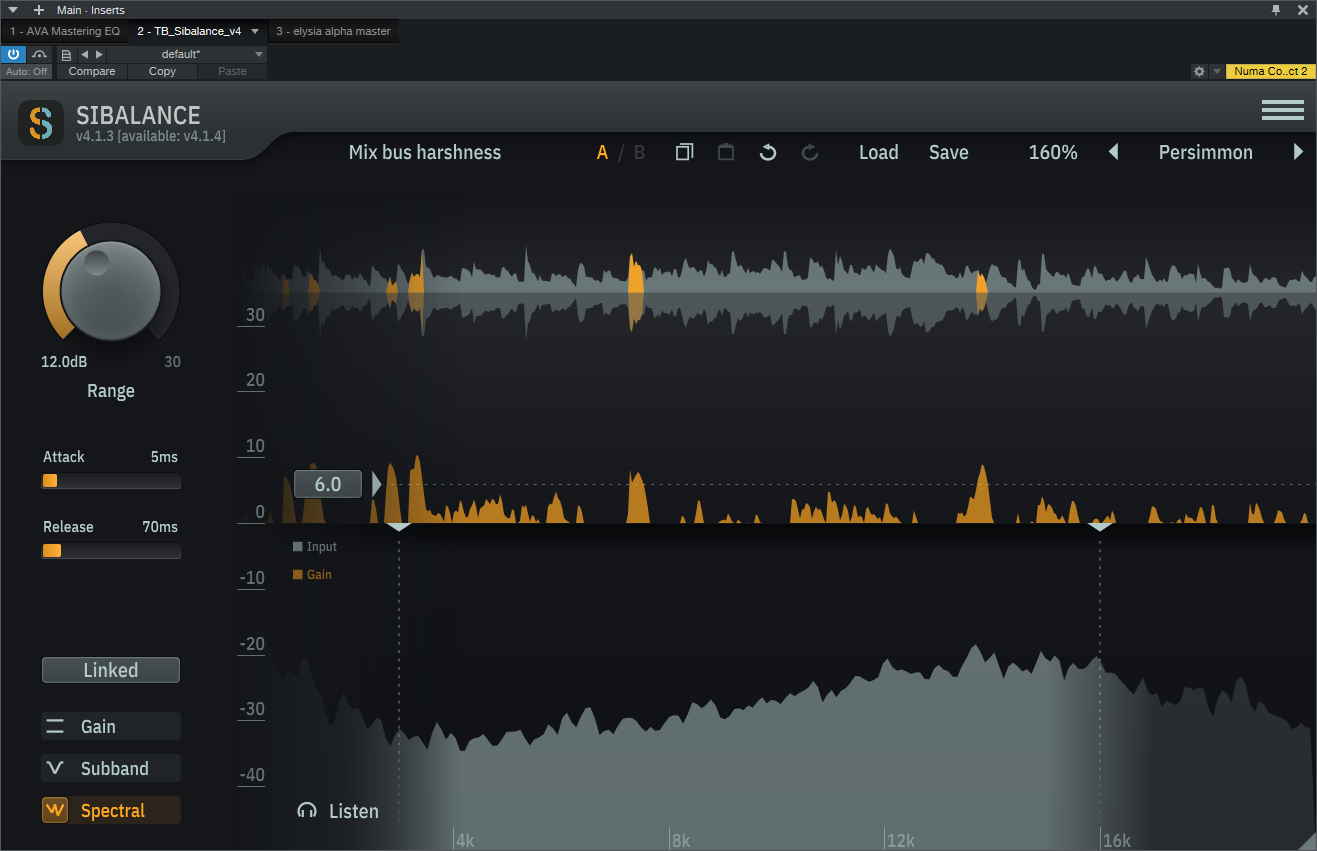Image resolution: width=1317 pixels, height=851 pixels.
Task: Click the Input legend entry
Action: click(315, 547)
